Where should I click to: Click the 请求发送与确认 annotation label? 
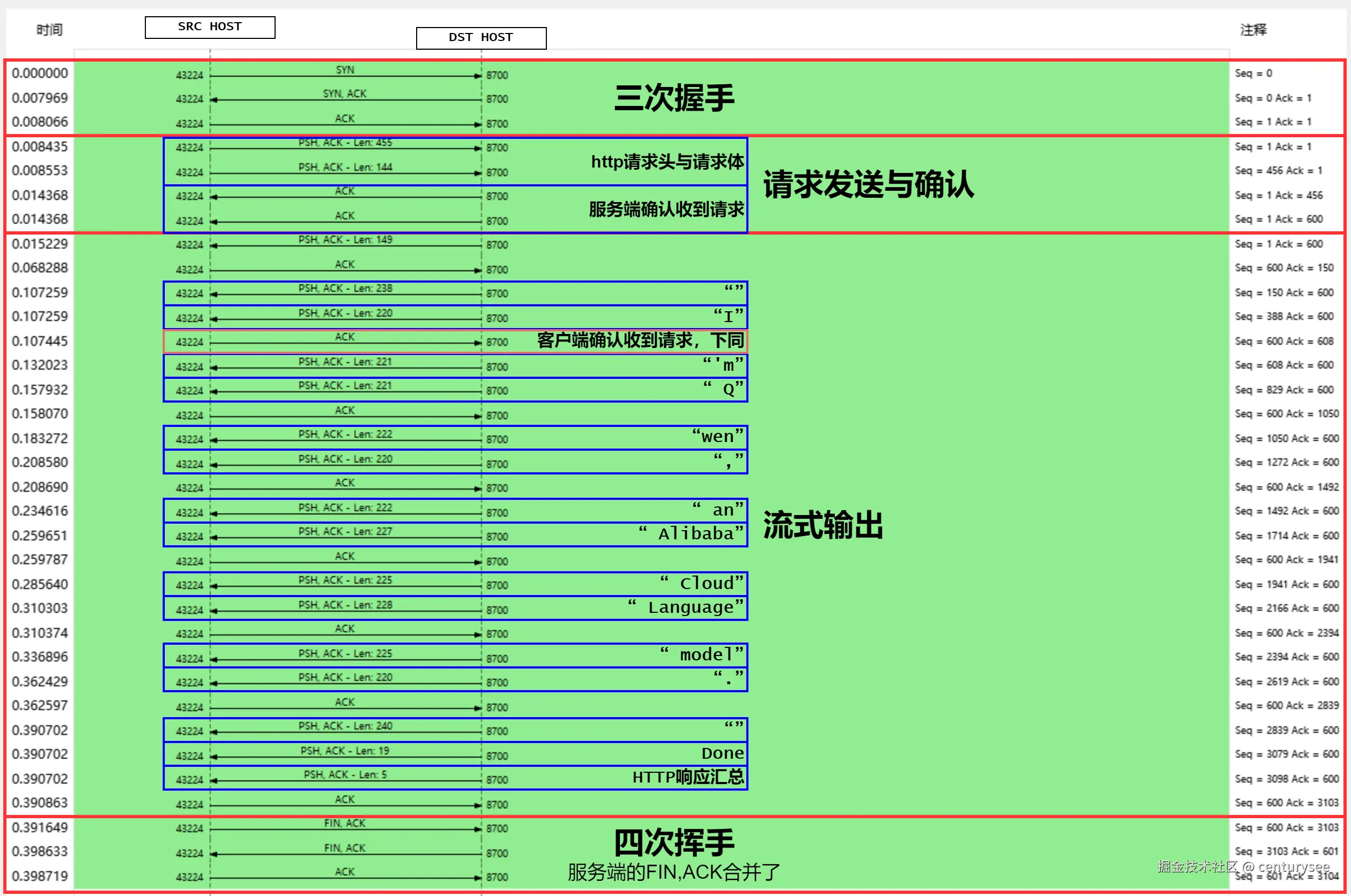click(x=868, y=185)
